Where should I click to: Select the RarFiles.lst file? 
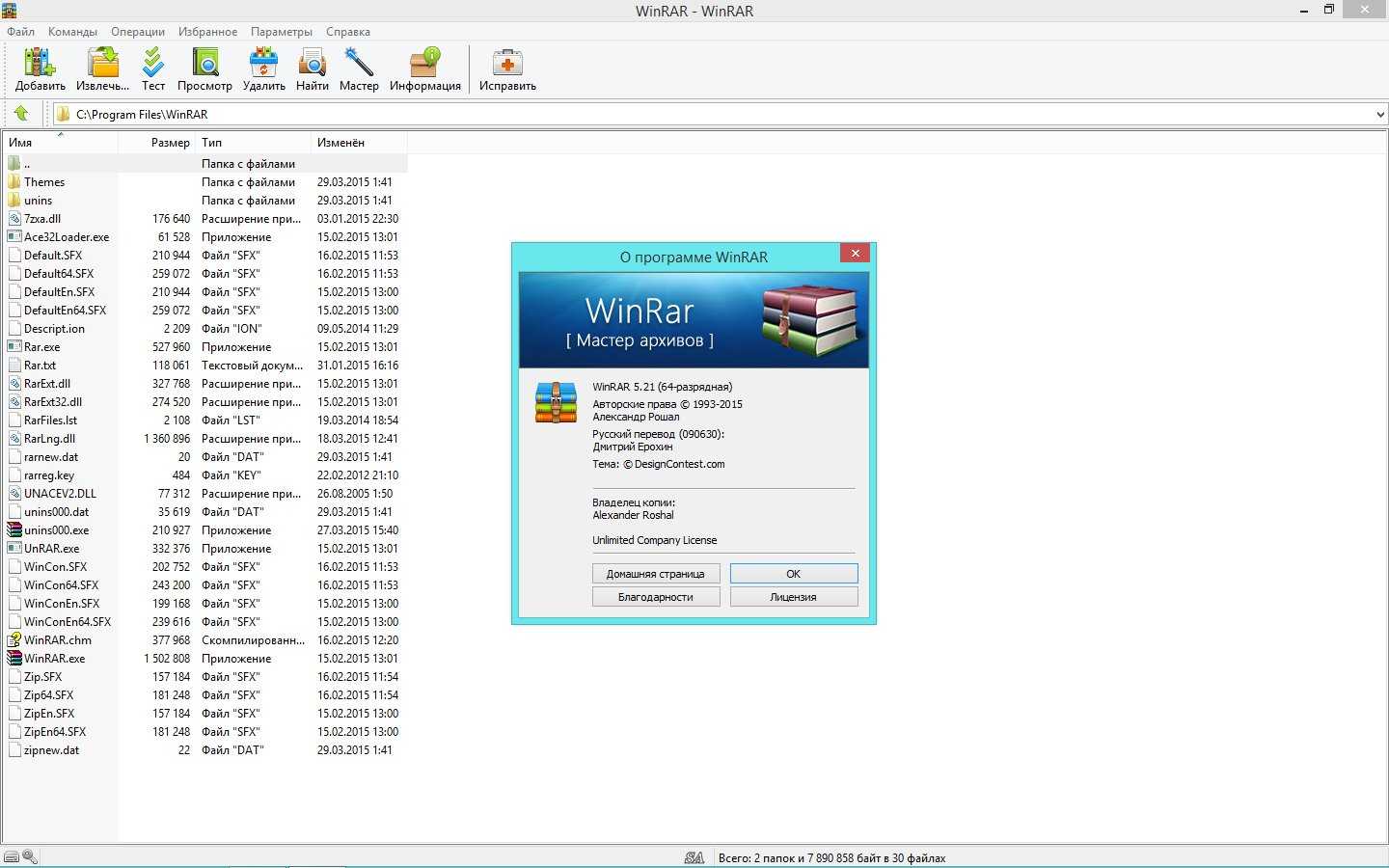coord(50,420)
